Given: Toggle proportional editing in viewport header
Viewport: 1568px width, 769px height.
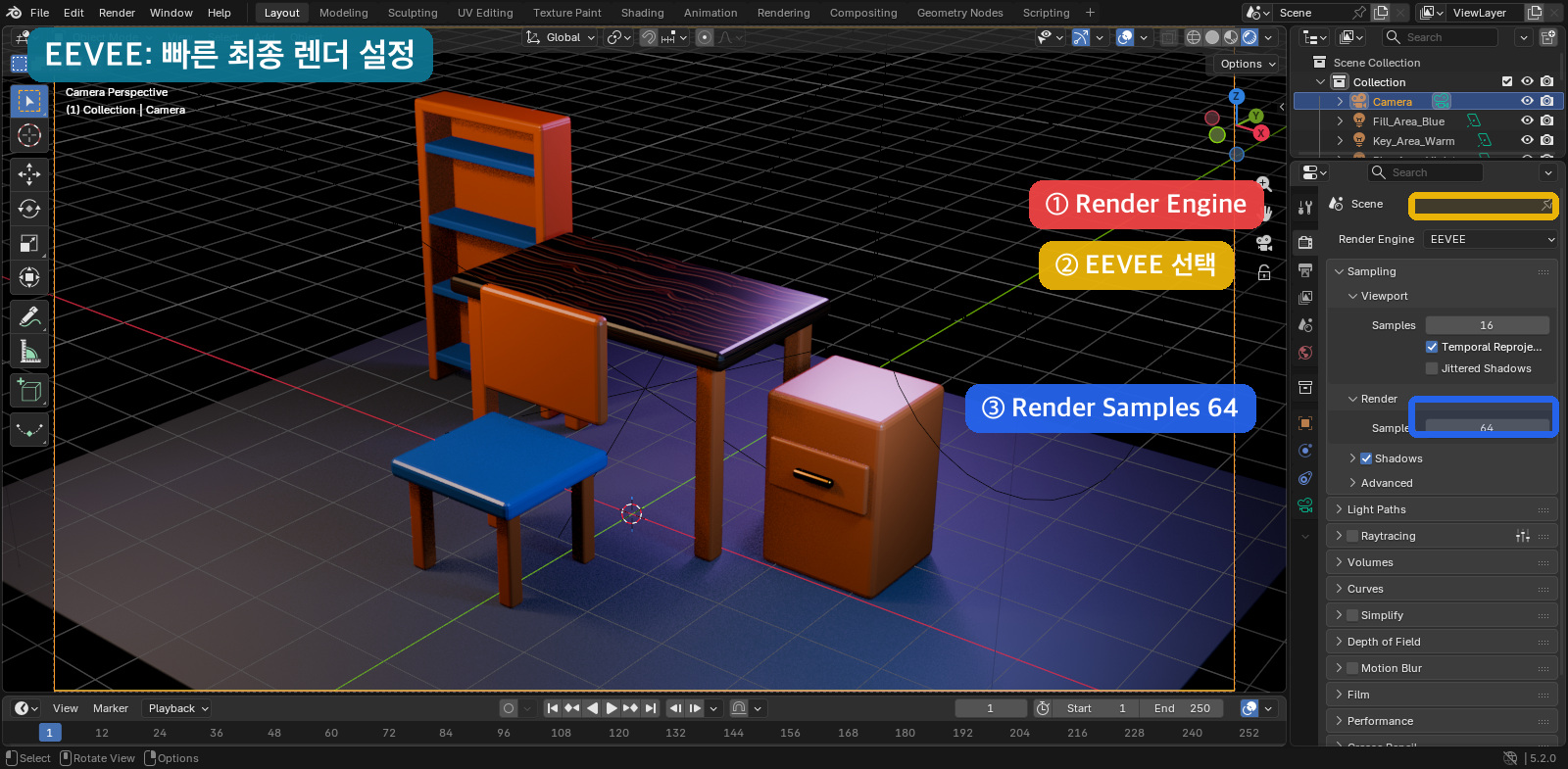Looking at the screenshot, I should [705, 37].
